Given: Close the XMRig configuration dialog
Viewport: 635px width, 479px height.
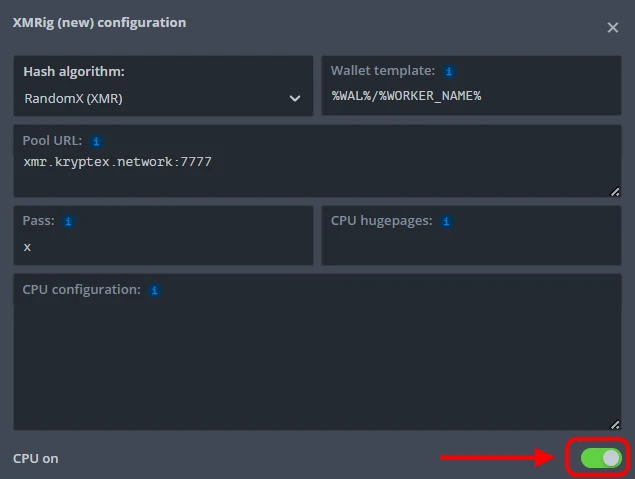Looking at the screenshot, I should point(613,28).
